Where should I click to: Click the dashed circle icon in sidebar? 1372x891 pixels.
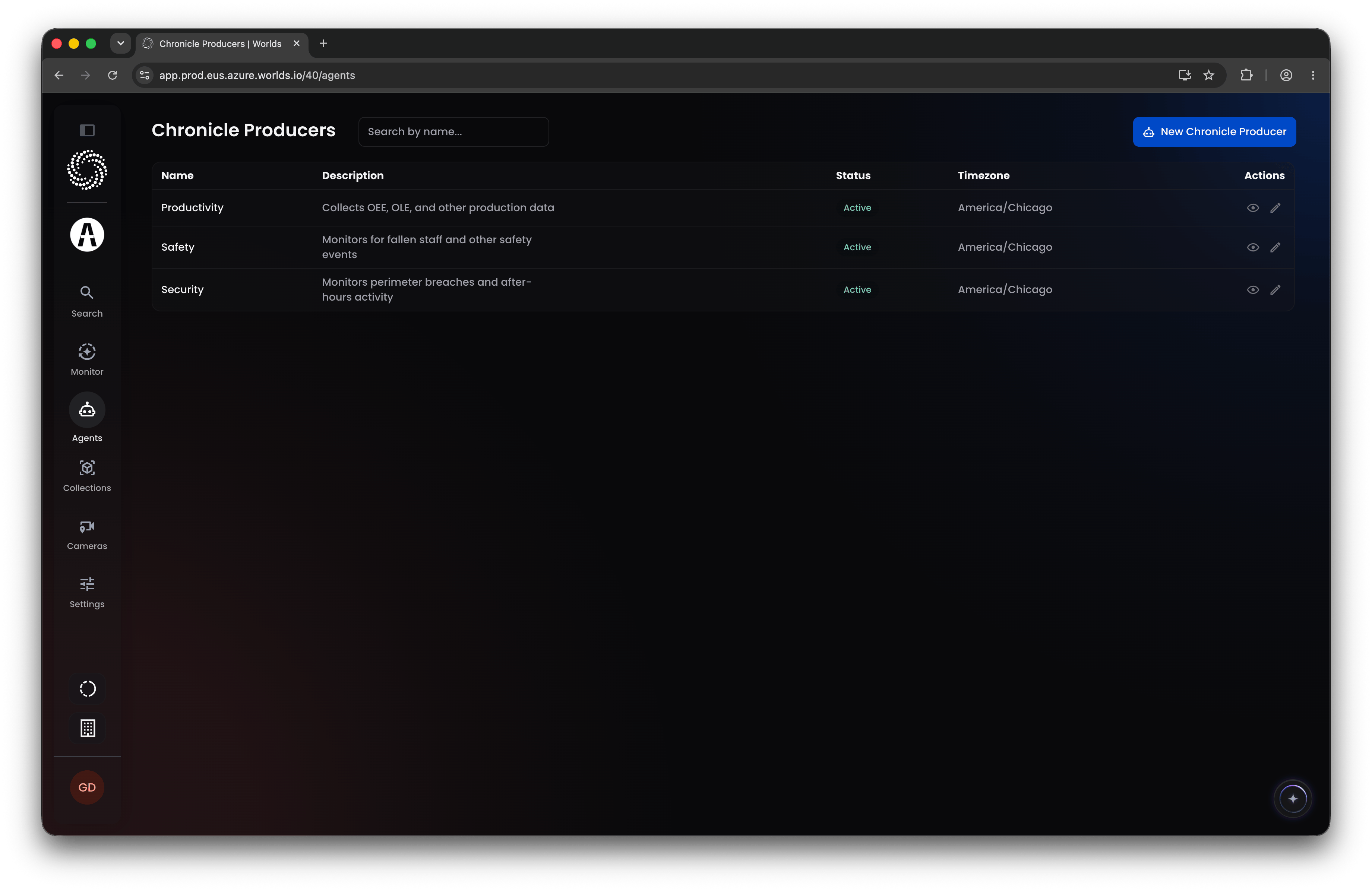(x=88, y=689)
